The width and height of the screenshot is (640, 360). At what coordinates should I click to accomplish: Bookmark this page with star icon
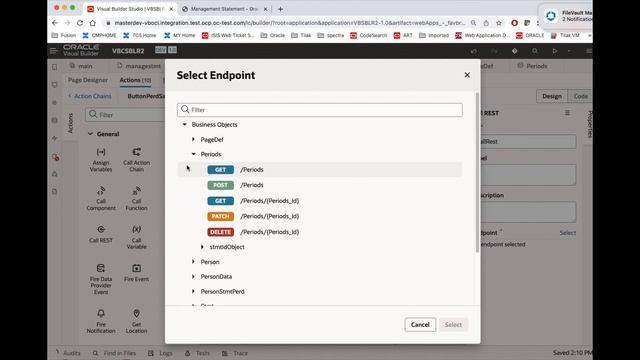pyautogui.click(x=499, y=23)
